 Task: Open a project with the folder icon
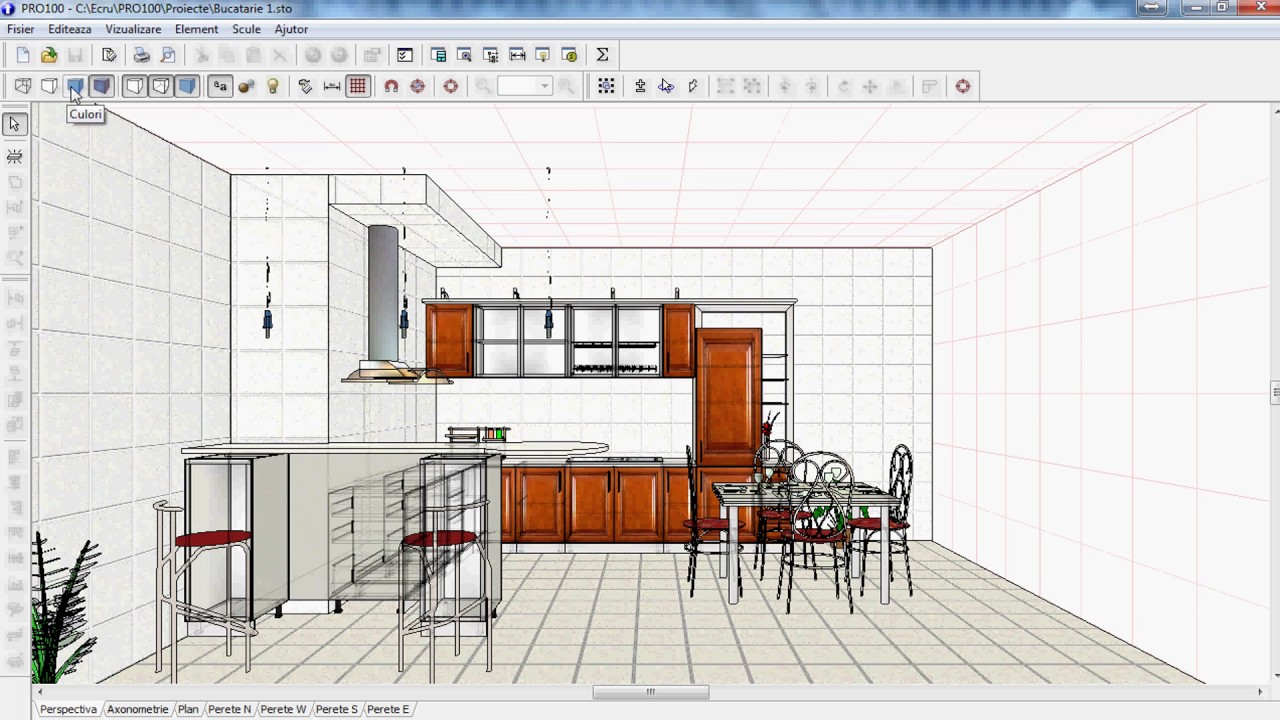tap(49, 55)
